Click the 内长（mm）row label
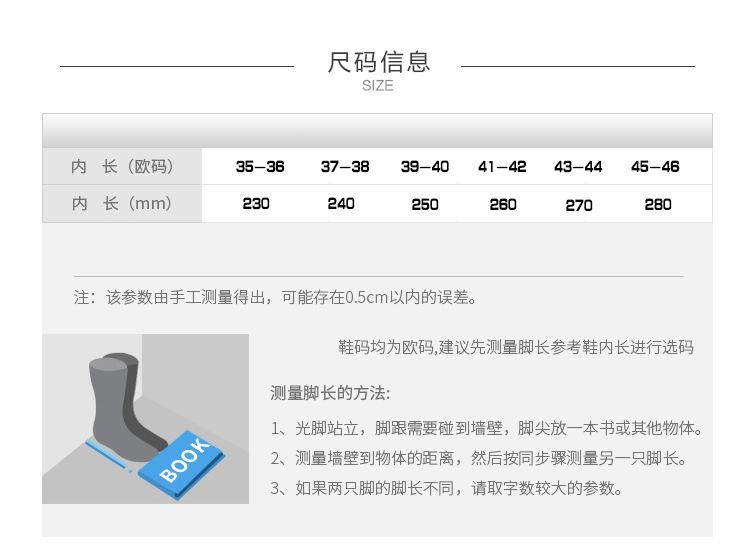The height and width of the screenshot is (558, 750). click(122, 203)
